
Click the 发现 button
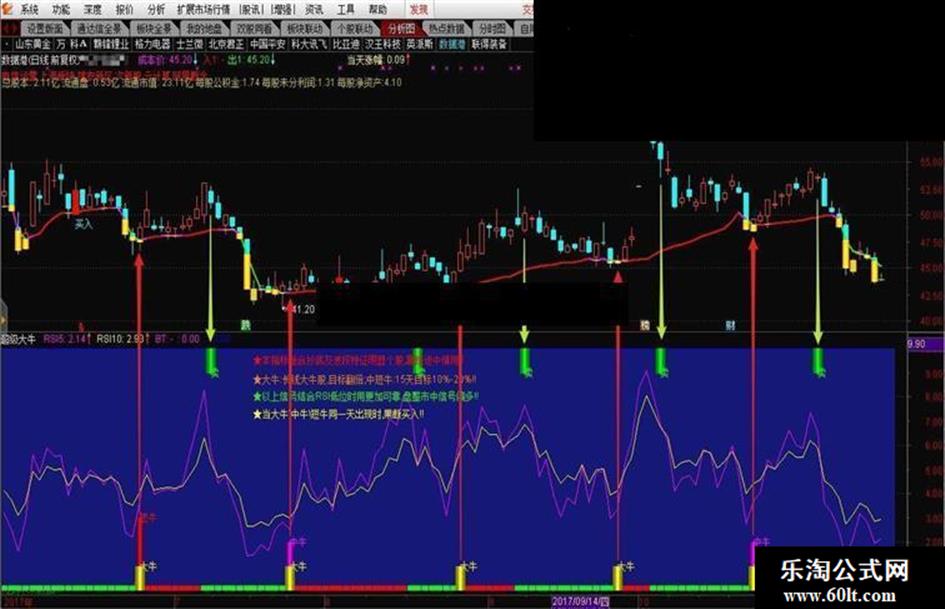click(419, 9)
